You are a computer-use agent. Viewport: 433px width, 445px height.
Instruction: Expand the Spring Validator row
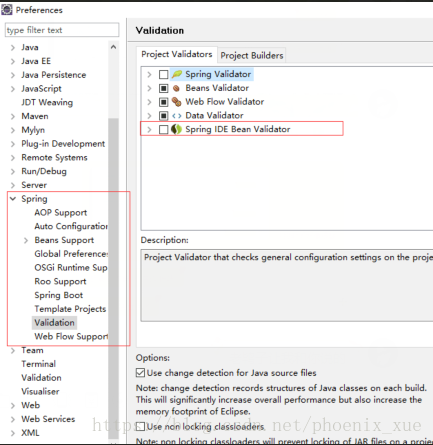[149, 74]
